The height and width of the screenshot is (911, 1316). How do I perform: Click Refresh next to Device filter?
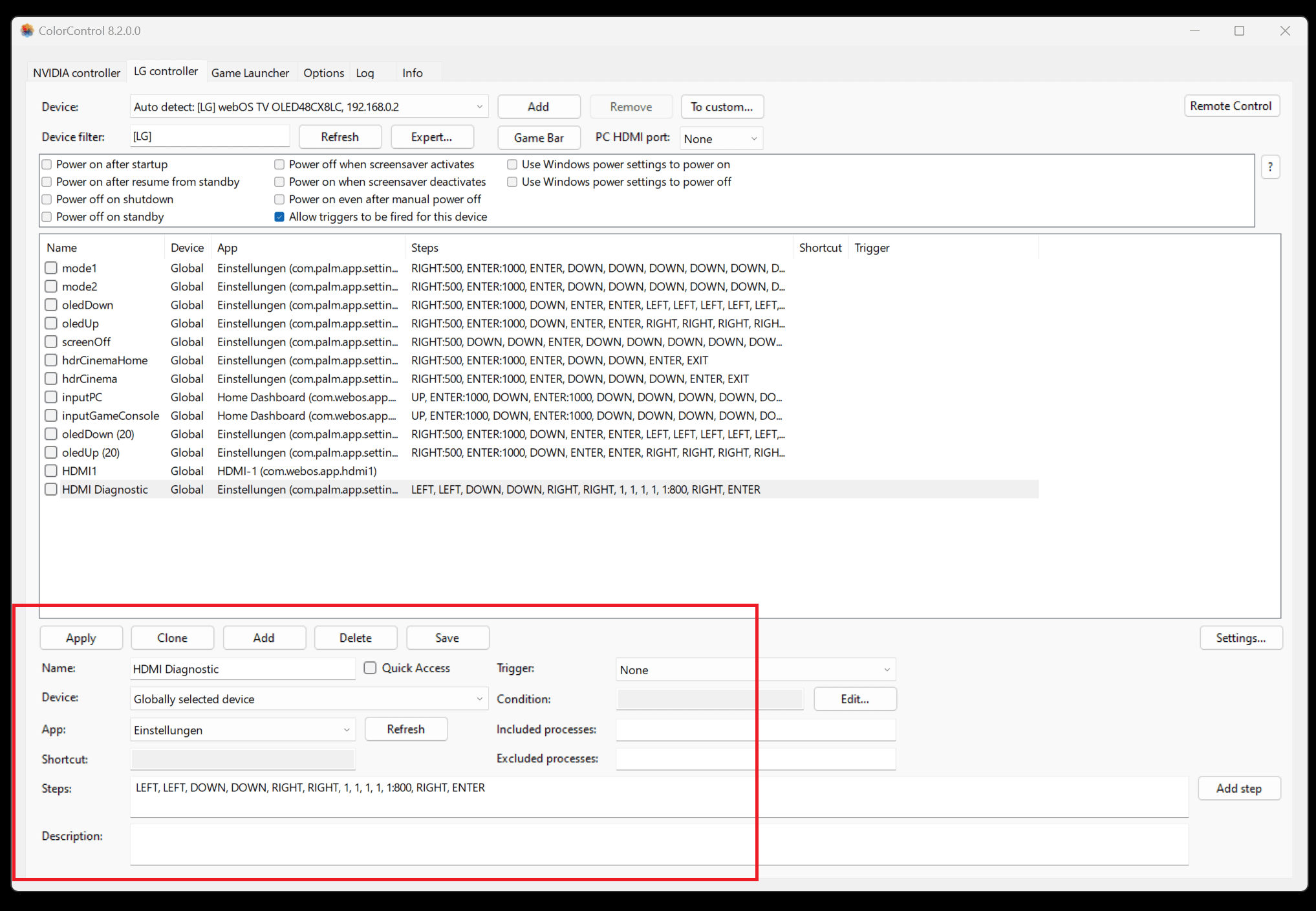[340, 137]
